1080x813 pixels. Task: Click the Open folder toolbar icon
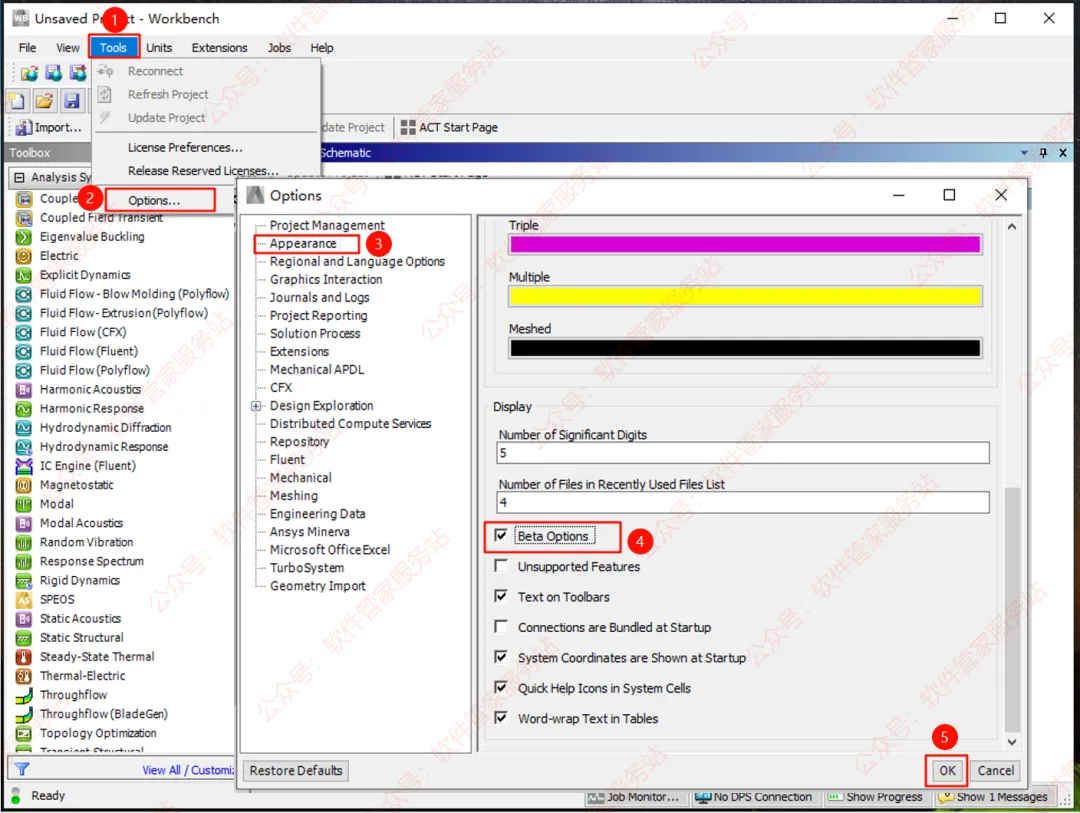pos(44,101)
